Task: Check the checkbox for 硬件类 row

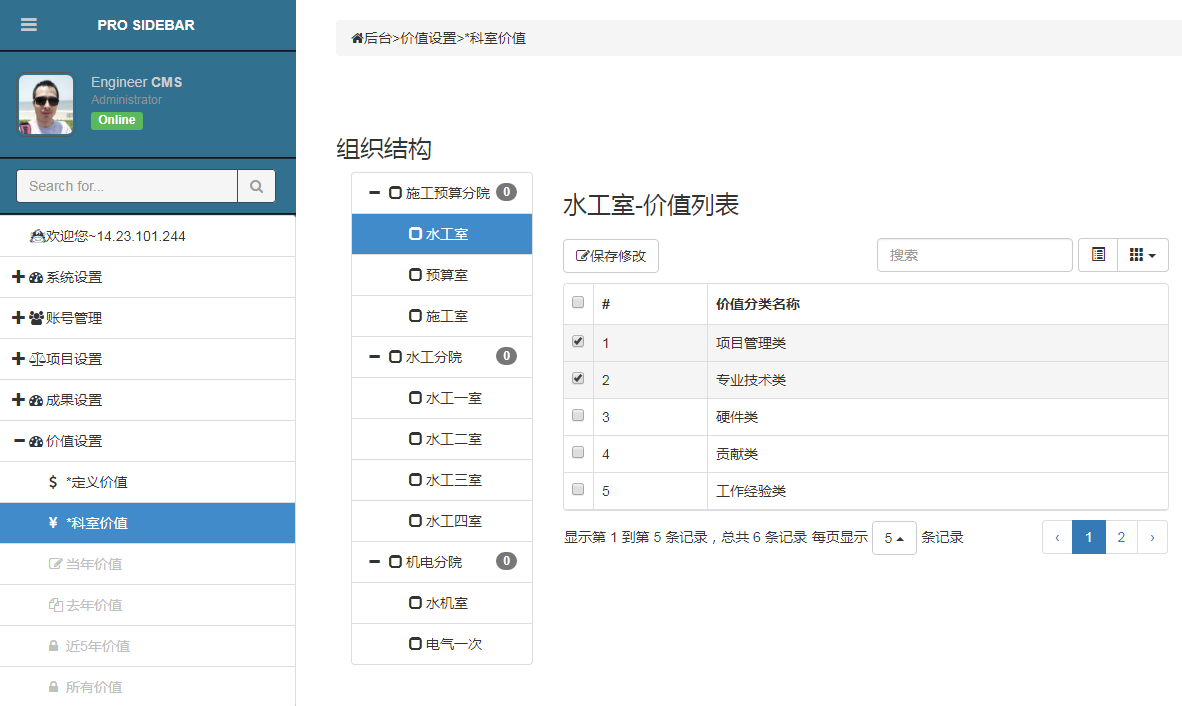Action: point(578,416)
